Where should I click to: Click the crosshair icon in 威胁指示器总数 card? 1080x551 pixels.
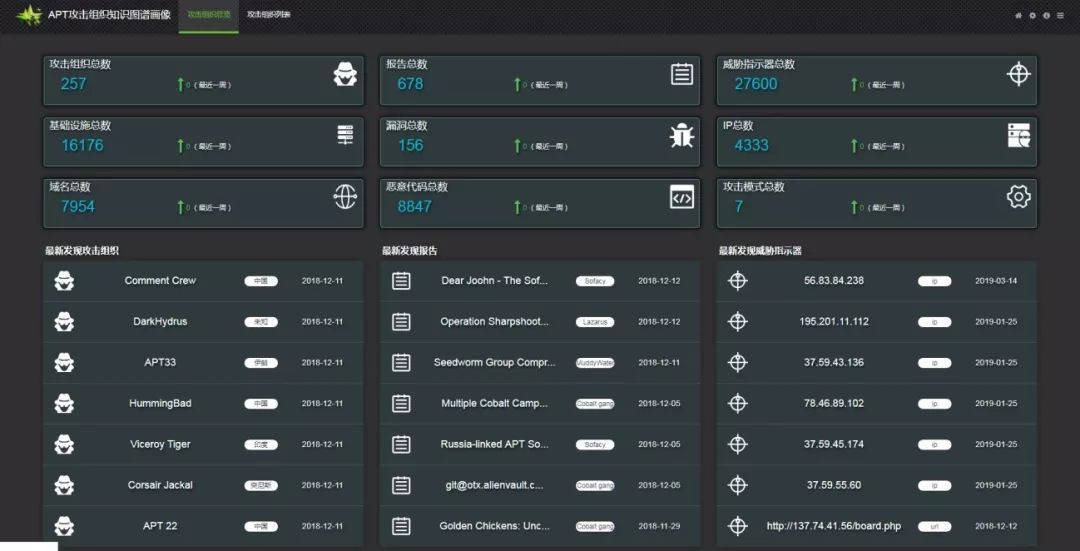[1018, 74]
